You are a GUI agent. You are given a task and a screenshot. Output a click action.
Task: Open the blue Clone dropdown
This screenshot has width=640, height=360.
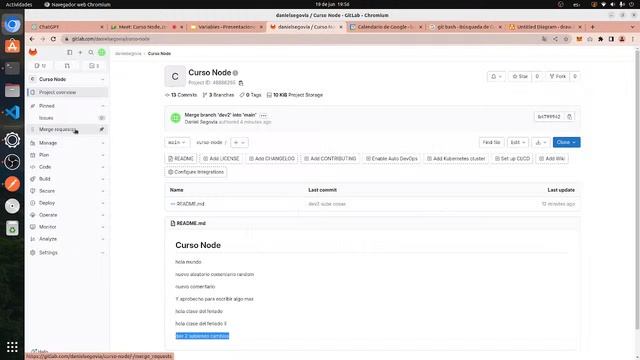point(567,142)
